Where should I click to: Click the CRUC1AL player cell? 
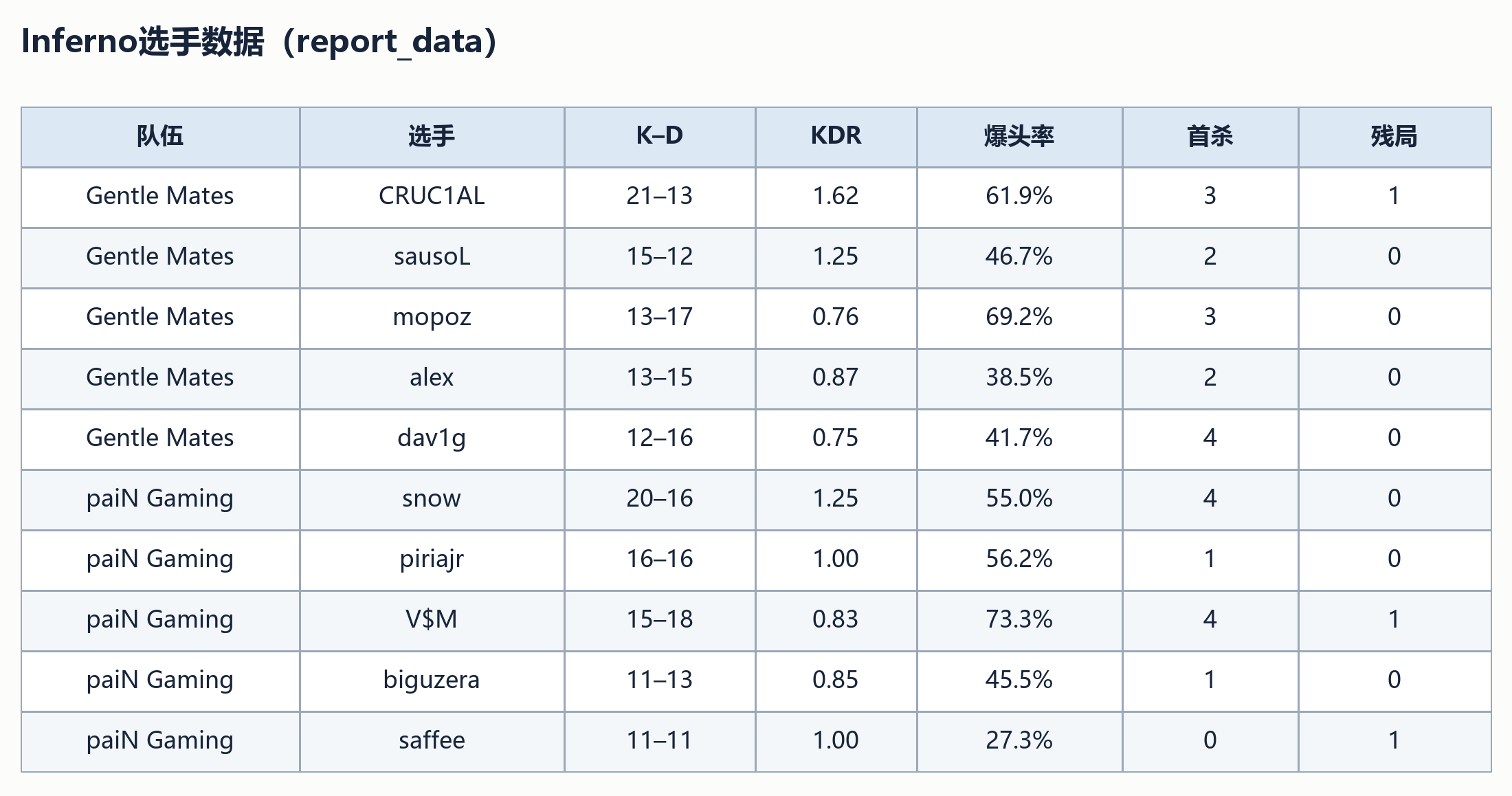(432, 197)
